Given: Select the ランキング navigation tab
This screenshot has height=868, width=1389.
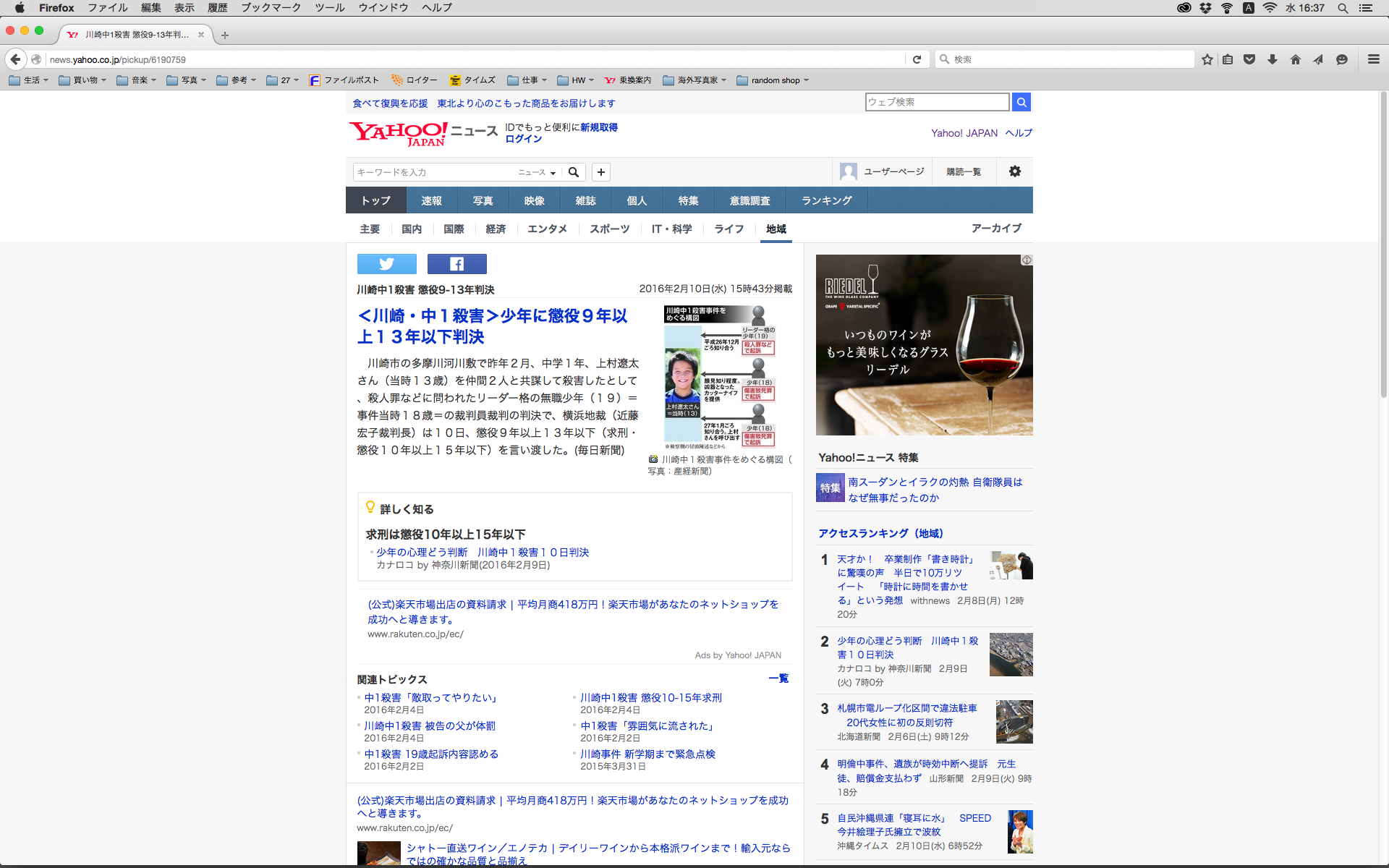Looking at the screenshot, I should click(x=826, y=200).
